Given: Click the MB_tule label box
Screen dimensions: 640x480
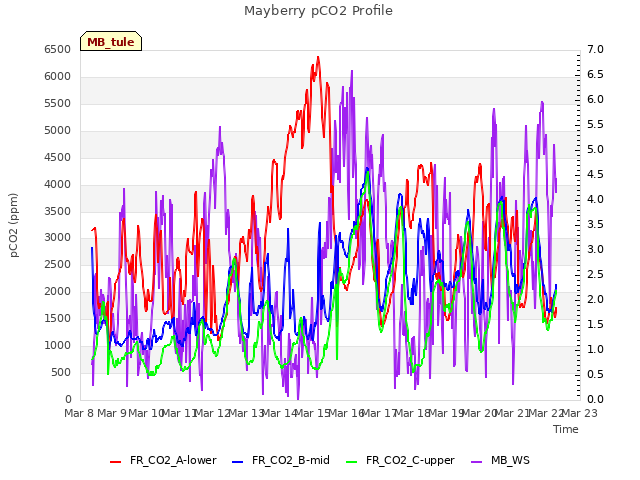Looking at the screenshot, I should (x=111, y=41).
